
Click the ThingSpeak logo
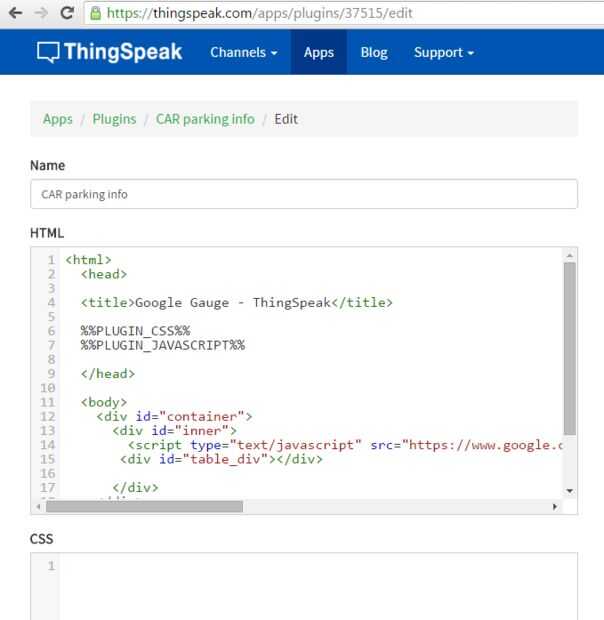click(110, 52)
